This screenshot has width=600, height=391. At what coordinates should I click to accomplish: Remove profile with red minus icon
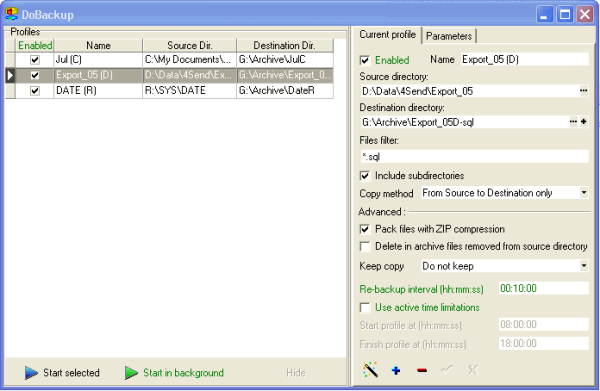tap(422, 370)
